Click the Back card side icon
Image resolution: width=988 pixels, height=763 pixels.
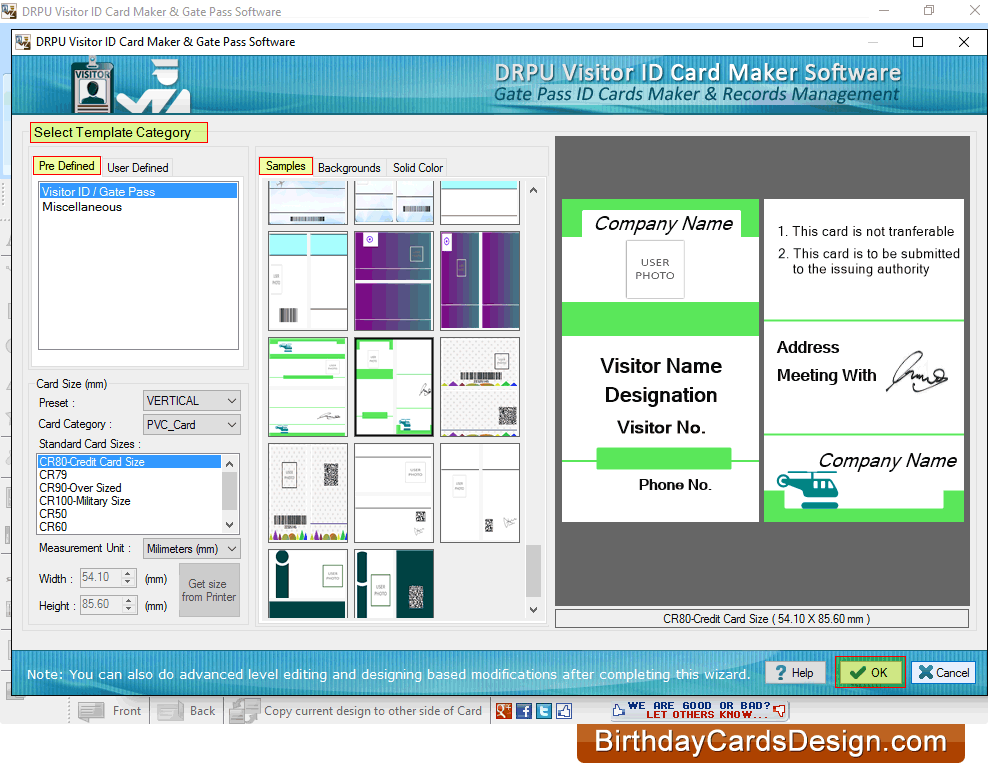tap(170, 711)
